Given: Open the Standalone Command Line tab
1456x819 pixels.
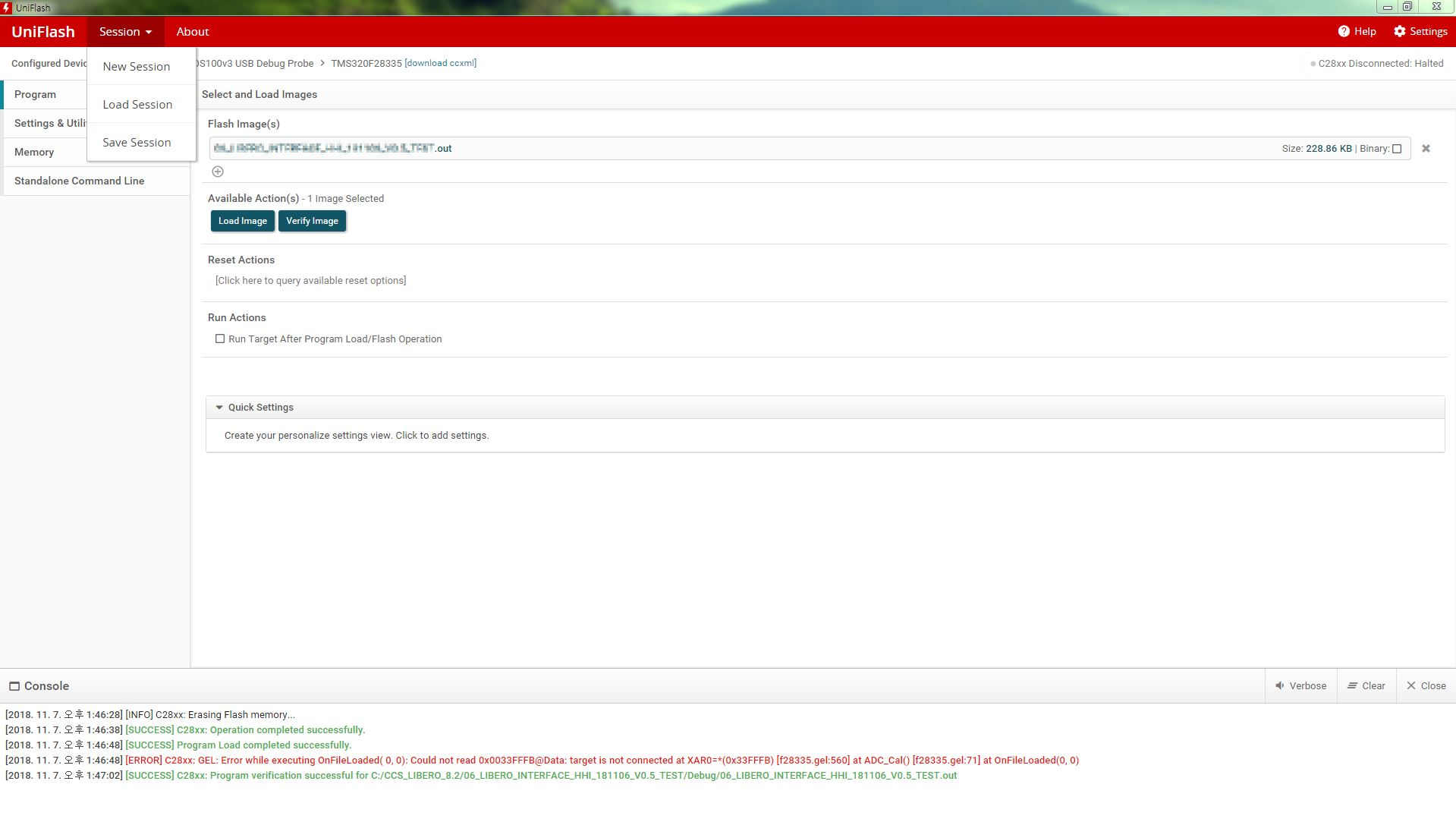Looking at the screenshot, I should (96, 181).
